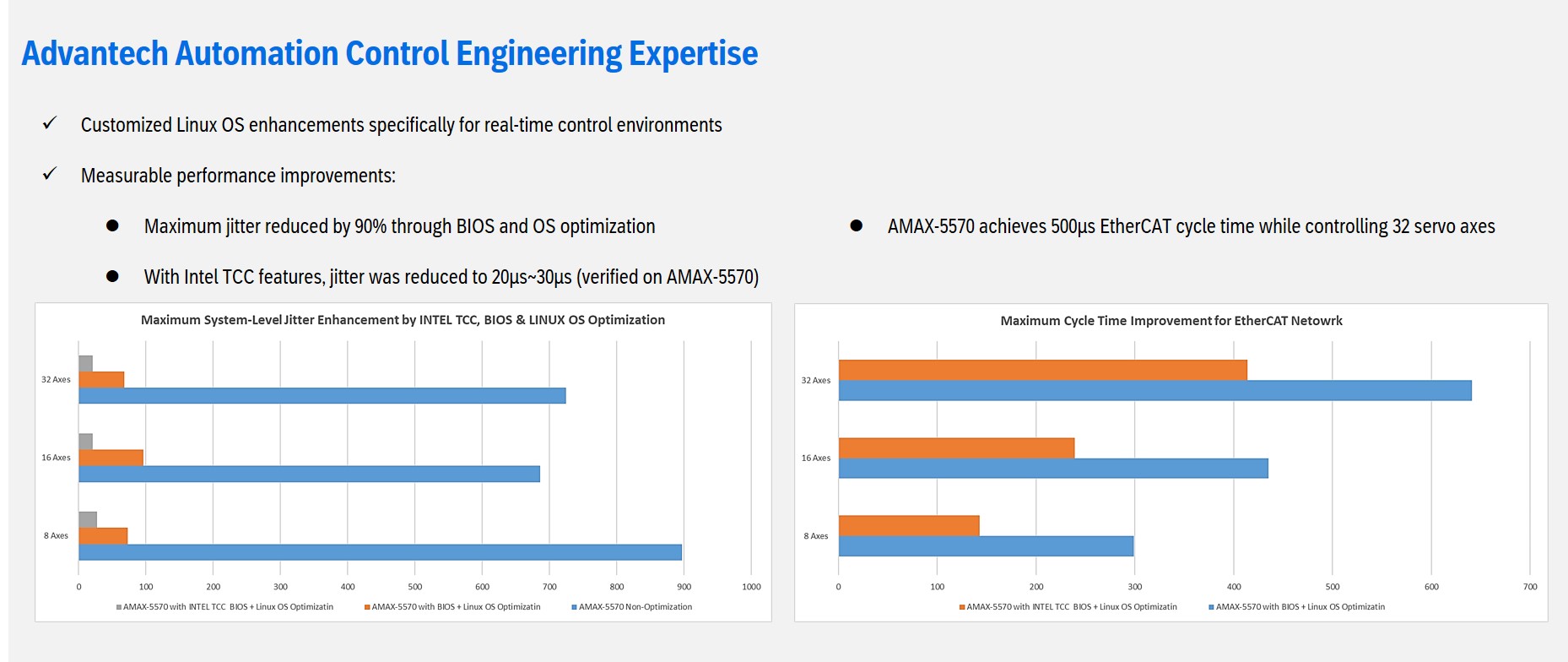The height and width of the screenshot is (662, 1568).
Task: Click the blue Non-Optimization legend marker
Action: [x=574, y=607]
